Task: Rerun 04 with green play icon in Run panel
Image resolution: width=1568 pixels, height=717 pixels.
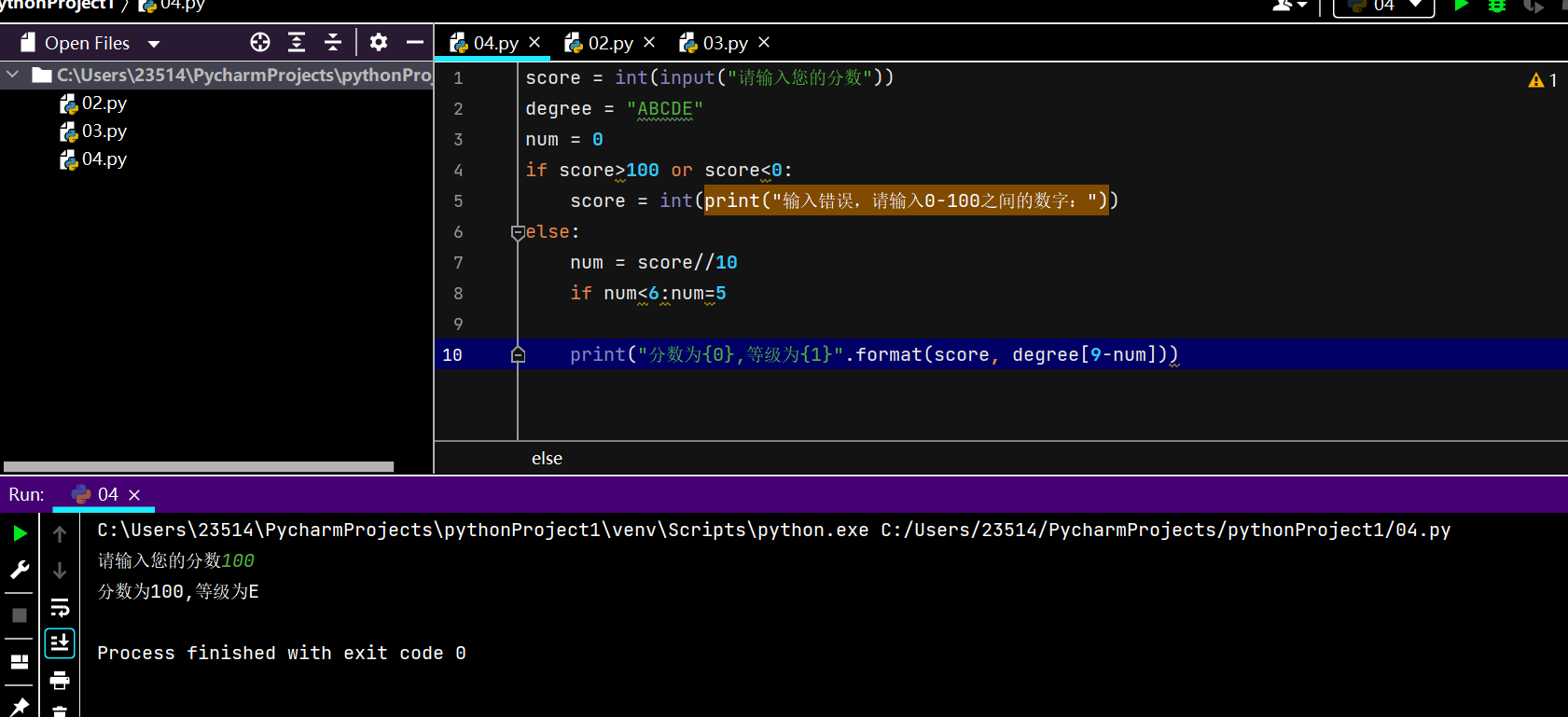Action: [20, 533]
